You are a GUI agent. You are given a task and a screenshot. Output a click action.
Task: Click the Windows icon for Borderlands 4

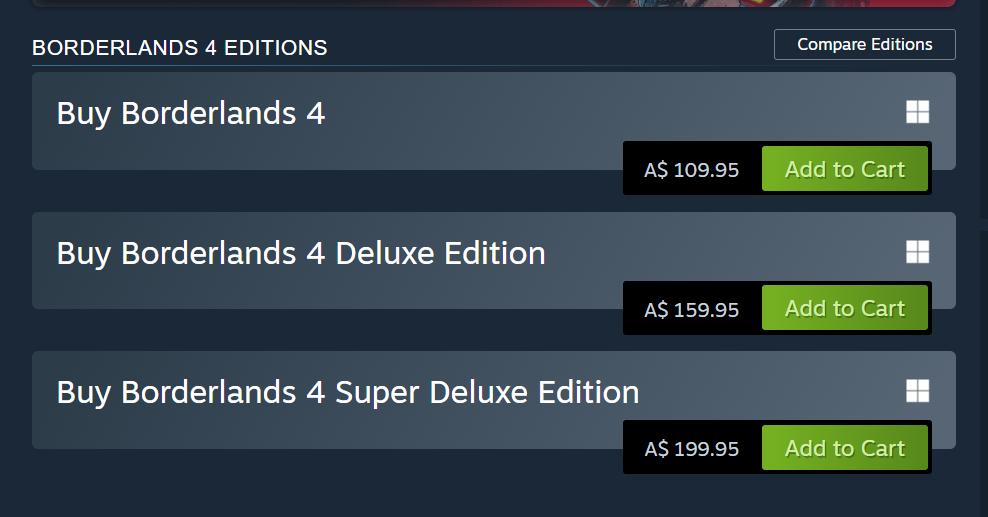[917, 113]
